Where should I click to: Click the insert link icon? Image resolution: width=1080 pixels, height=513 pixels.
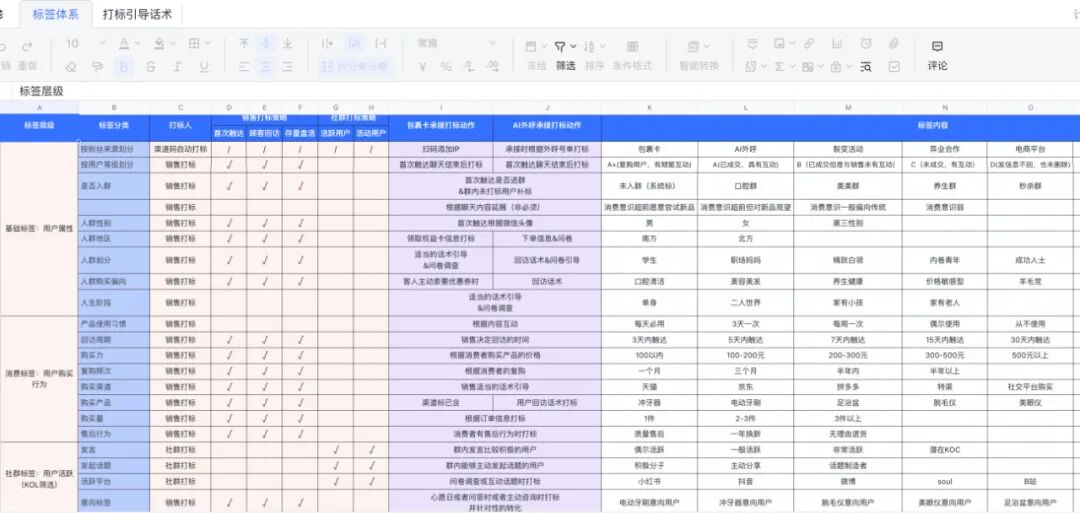809,43
